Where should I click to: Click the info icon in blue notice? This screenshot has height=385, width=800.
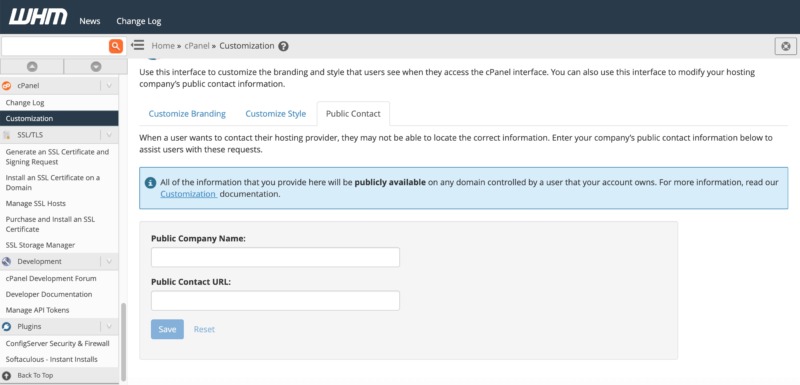(x=150, y=183)
